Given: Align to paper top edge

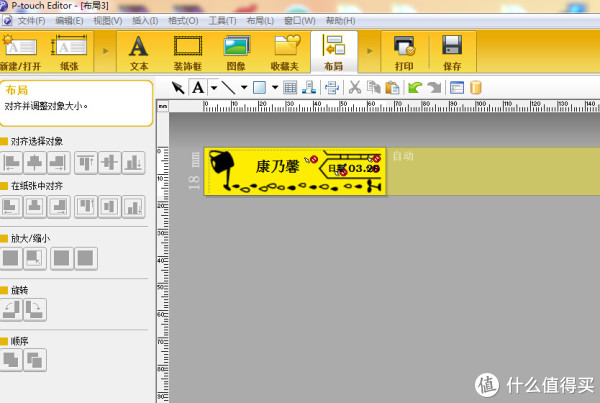Looking at the screenshot, I should pyautogui.click(x=86, y=207).
